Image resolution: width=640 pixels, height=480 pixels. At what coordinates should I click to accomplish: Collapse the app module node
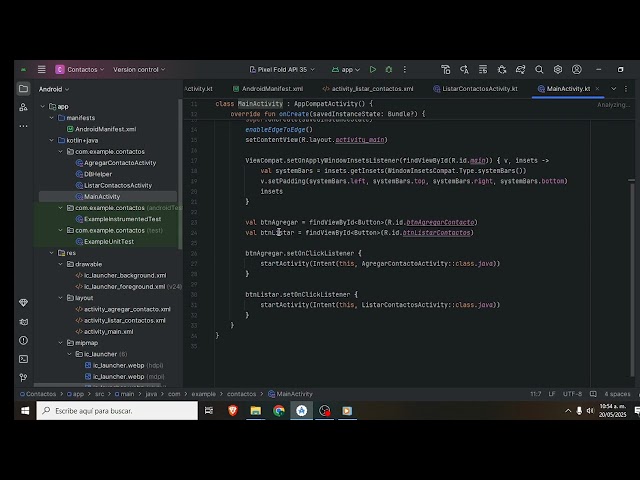click(x=42, y=107)
